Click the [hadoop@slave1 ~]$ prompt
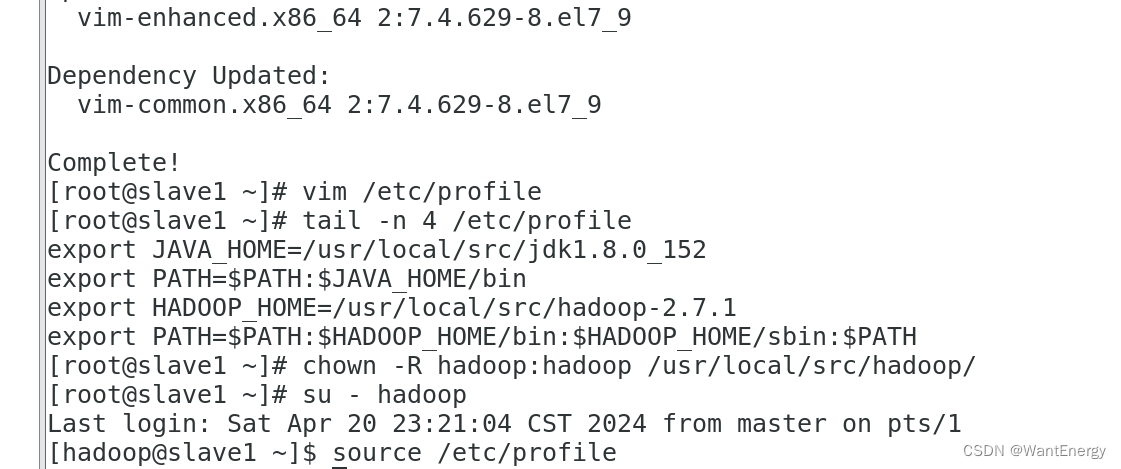This screenshot has height=469, width=1121. click(181, 453)
